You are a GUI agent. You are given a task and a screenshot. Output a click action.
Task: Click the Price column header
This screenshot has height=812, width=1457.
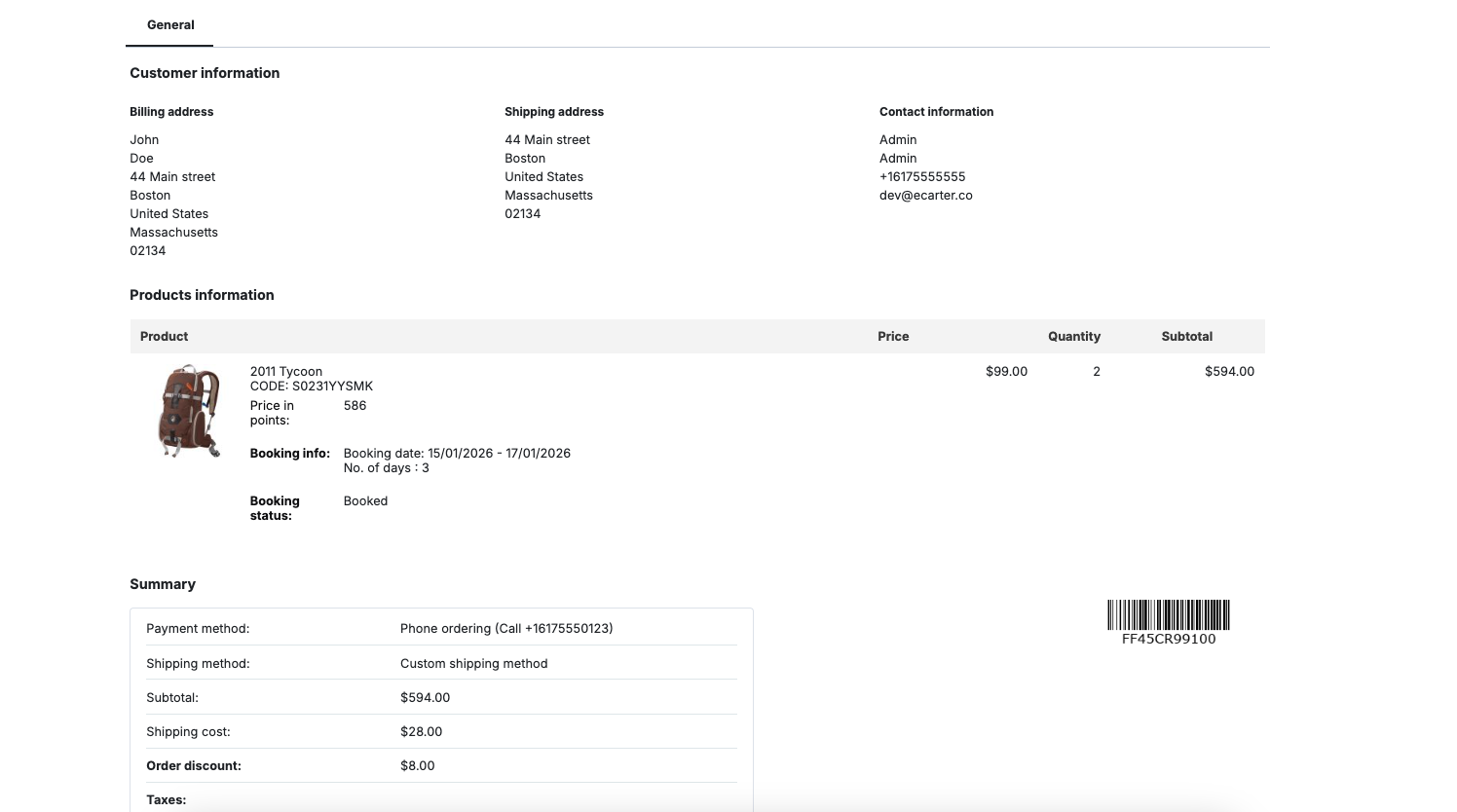click(892, 336)
